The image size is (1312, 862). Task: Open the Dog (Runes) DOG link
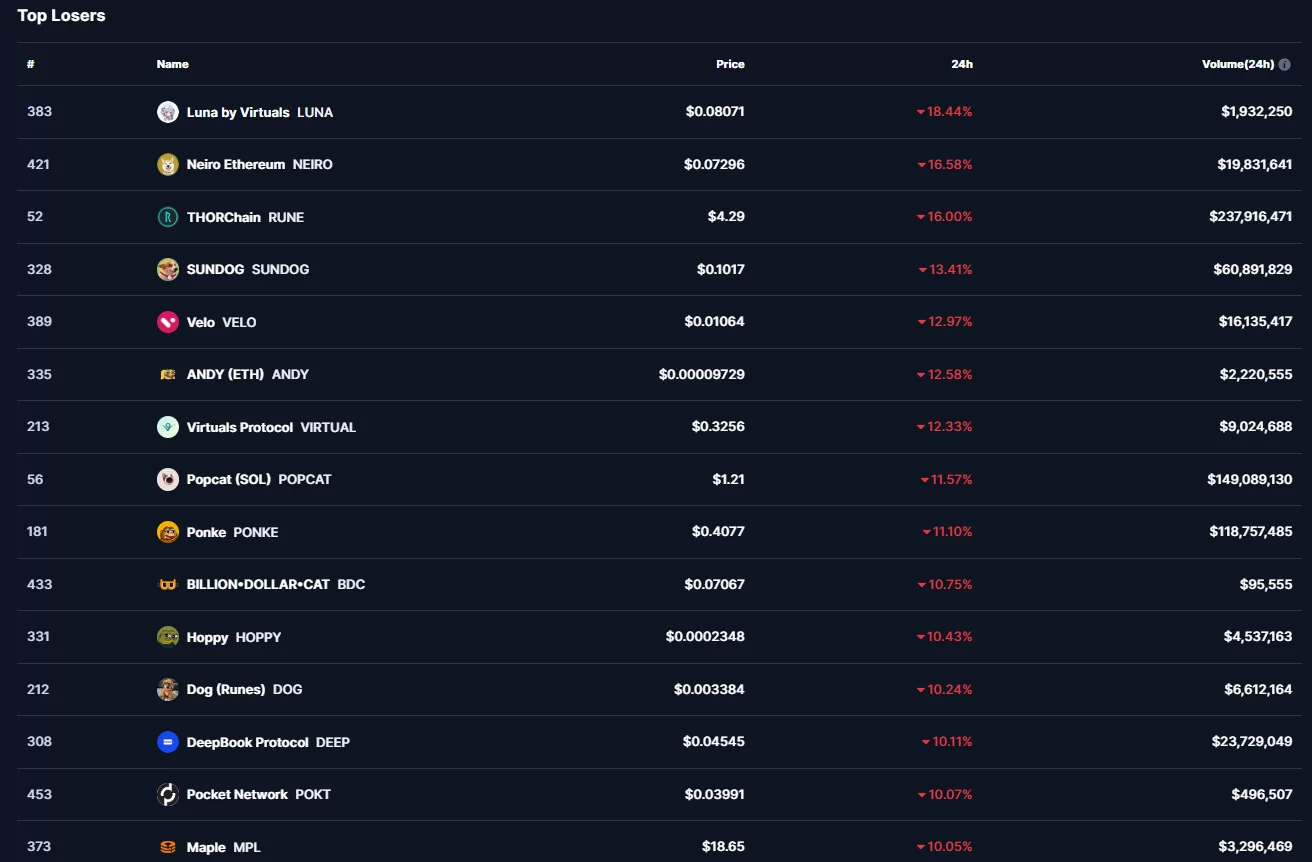coord(244,689)
